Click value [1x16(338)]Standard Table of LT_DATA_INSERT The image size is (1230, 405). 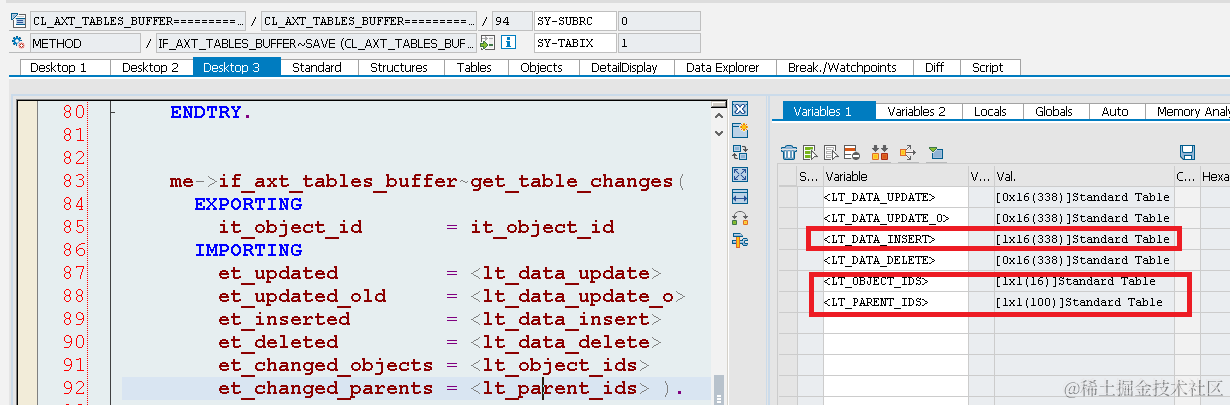[1083, 239]
